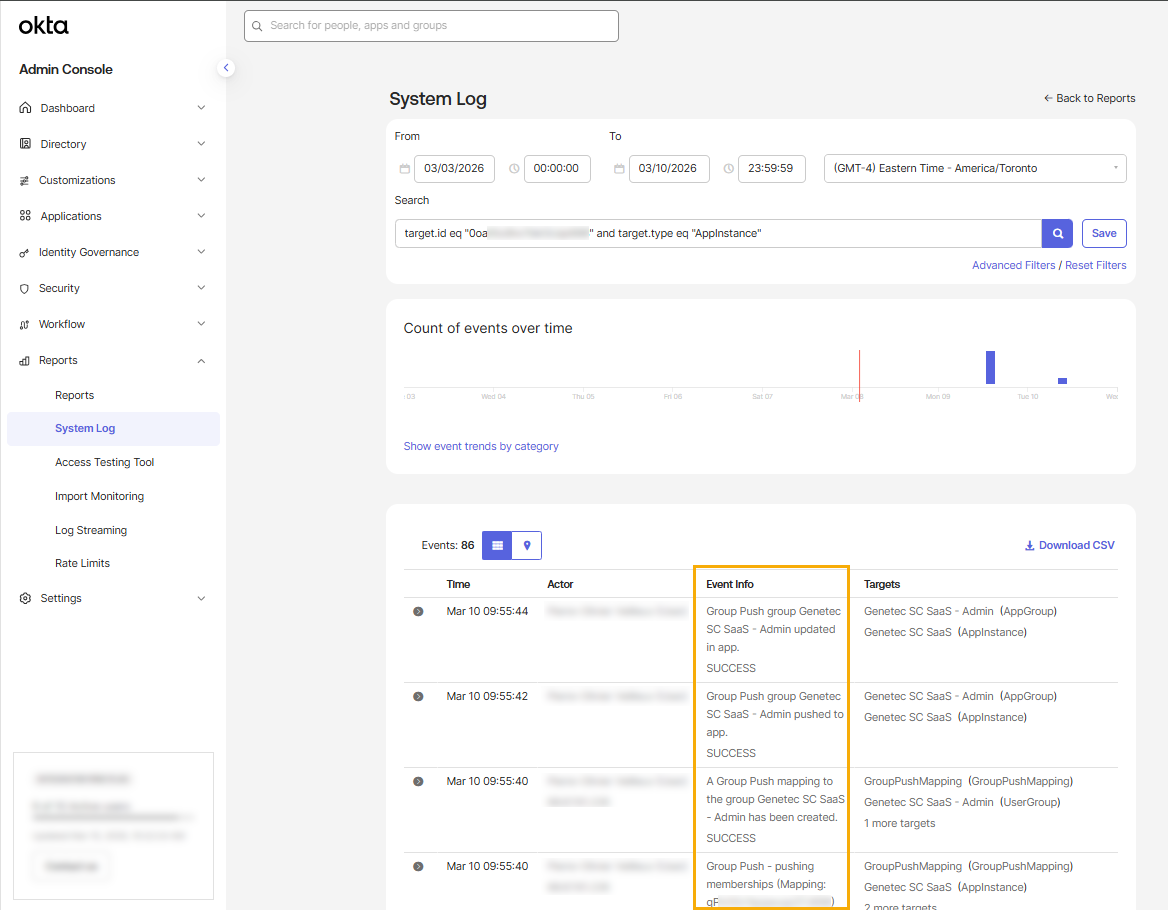Image resolution: width=1168 pixels, height=910 pixels.
Task: Open Access Testing Tool
Action: click(104, 462)
